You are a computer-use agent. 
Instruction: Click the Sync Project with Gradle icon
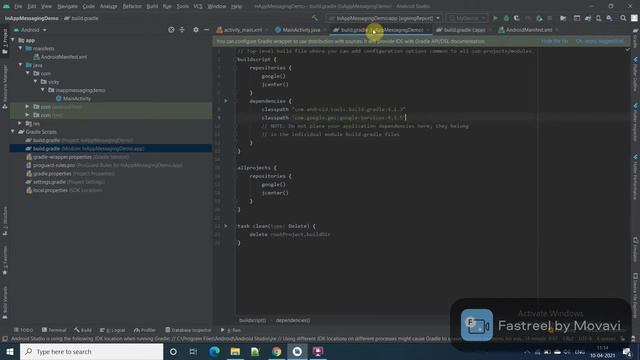click(x=588, y=18)
